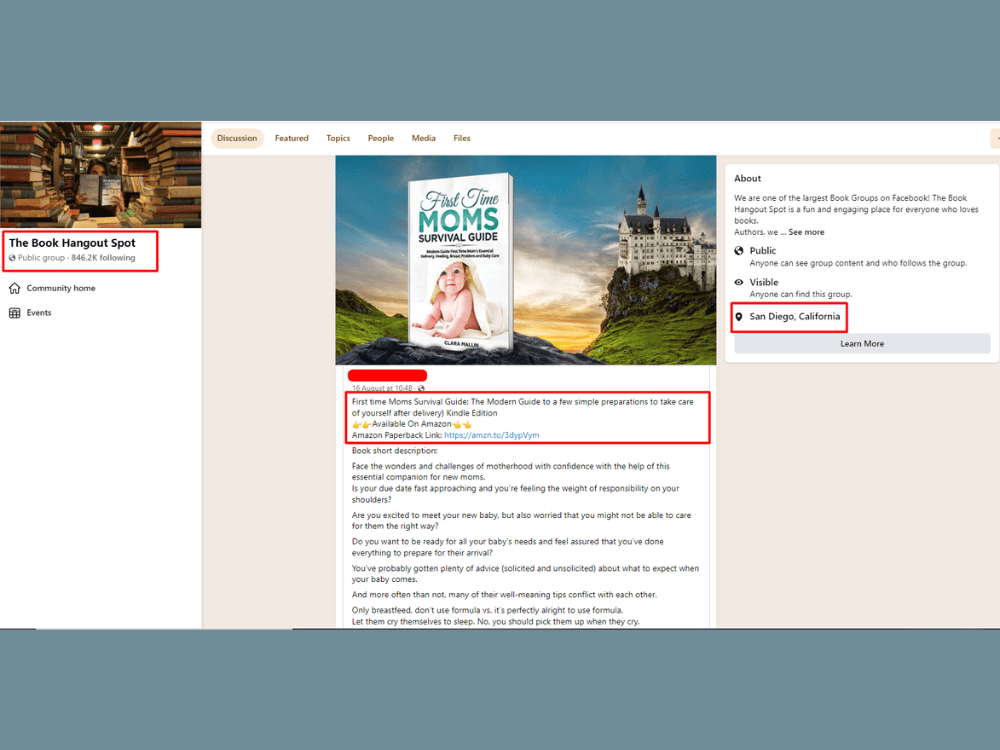Open Community home link

[61, 288]
